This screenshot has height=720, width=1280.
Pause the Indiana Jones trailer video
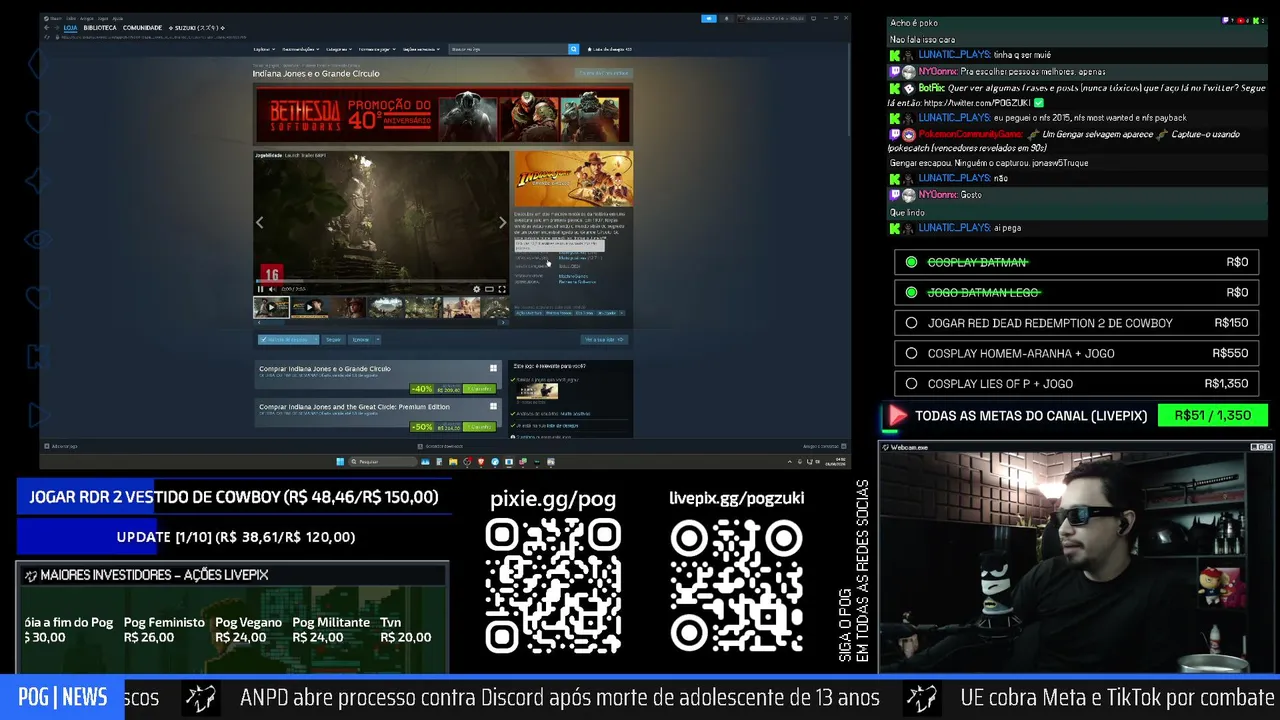point(260,289)
